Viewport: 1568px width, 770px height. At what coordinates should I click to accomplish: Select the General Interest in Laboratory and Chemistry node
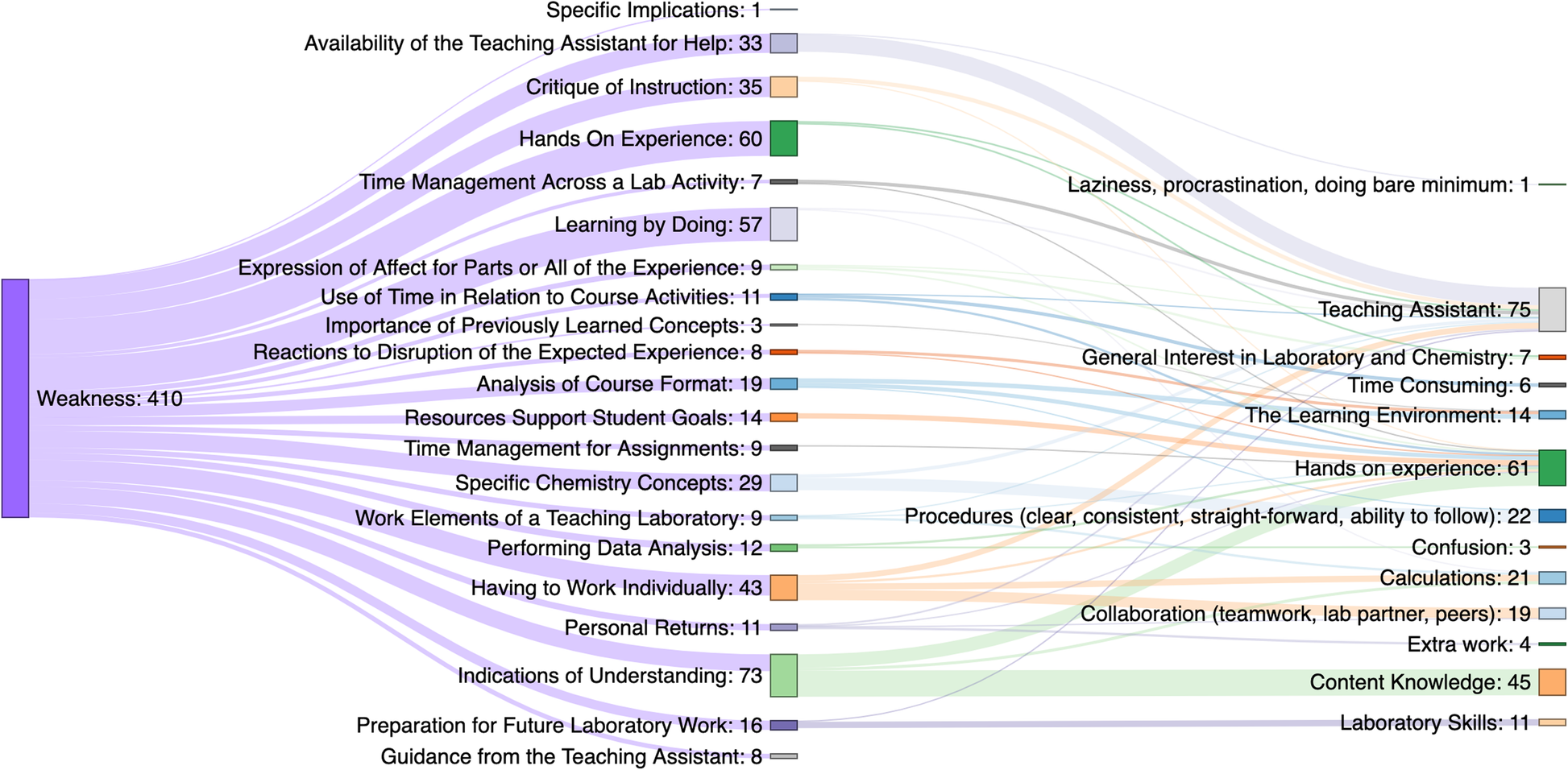click(x=1552, y=357)
